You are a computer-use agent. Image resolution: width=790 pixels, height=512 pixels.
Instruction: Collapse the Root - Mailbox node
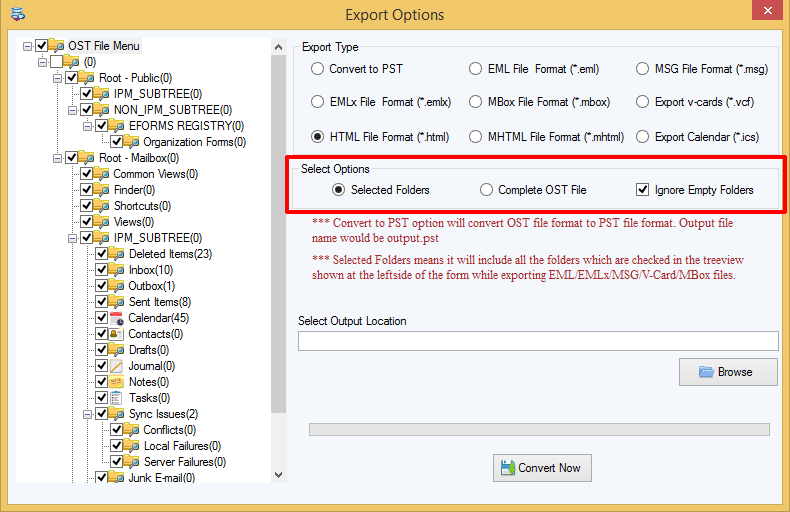pos(57,158)
